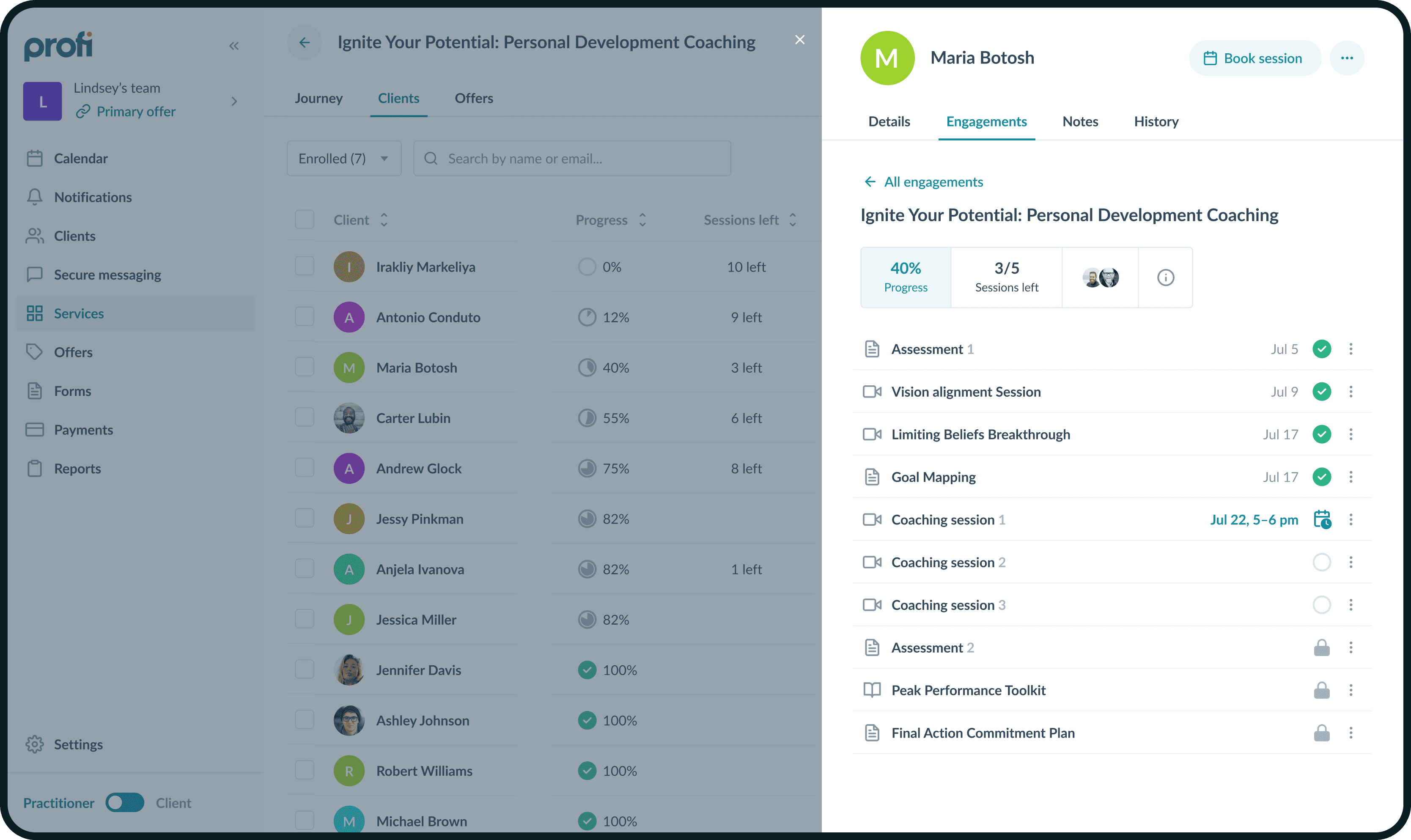Expand Lindsey's team switcher chevron
Image resolution: width=1411 pixels, height=840 pixels.
tap(234, 102)
